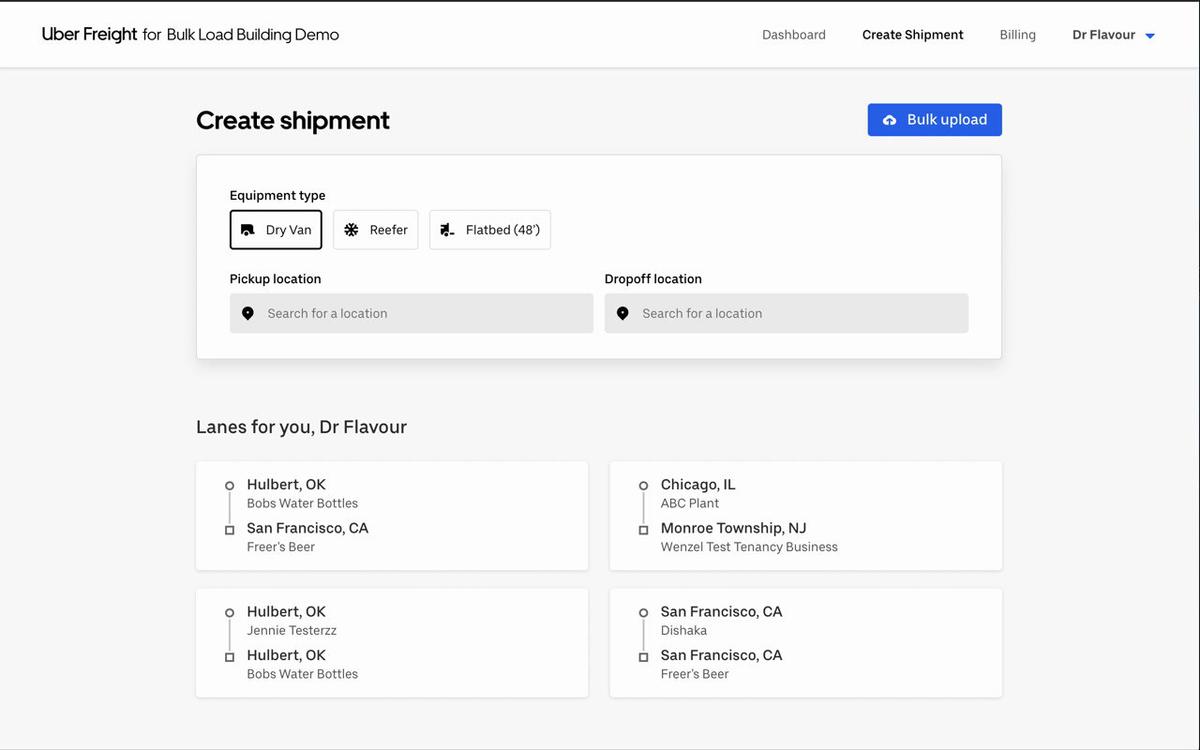Select Flatbed (48') equipment type
Image resolution: width=1200 pixels, height=750 pixels.
click(490, 230)
